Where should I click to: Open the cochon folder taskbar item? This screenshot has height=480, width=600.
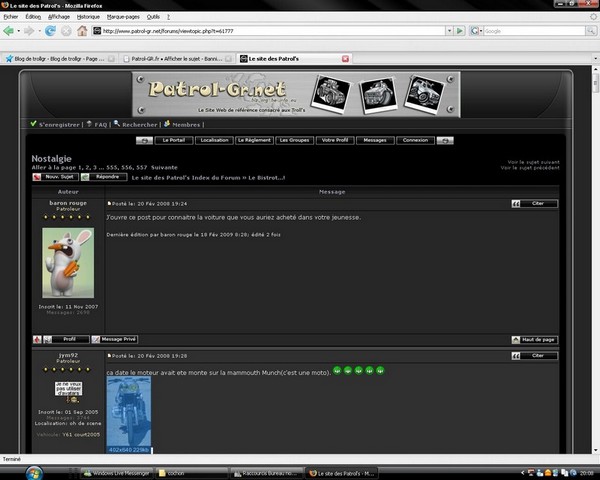coord(193,473)
